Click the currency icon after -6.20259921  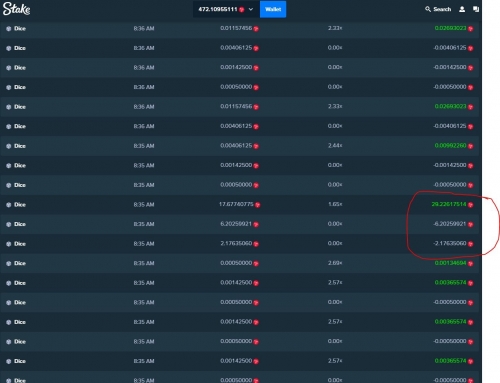coord(470,224)
